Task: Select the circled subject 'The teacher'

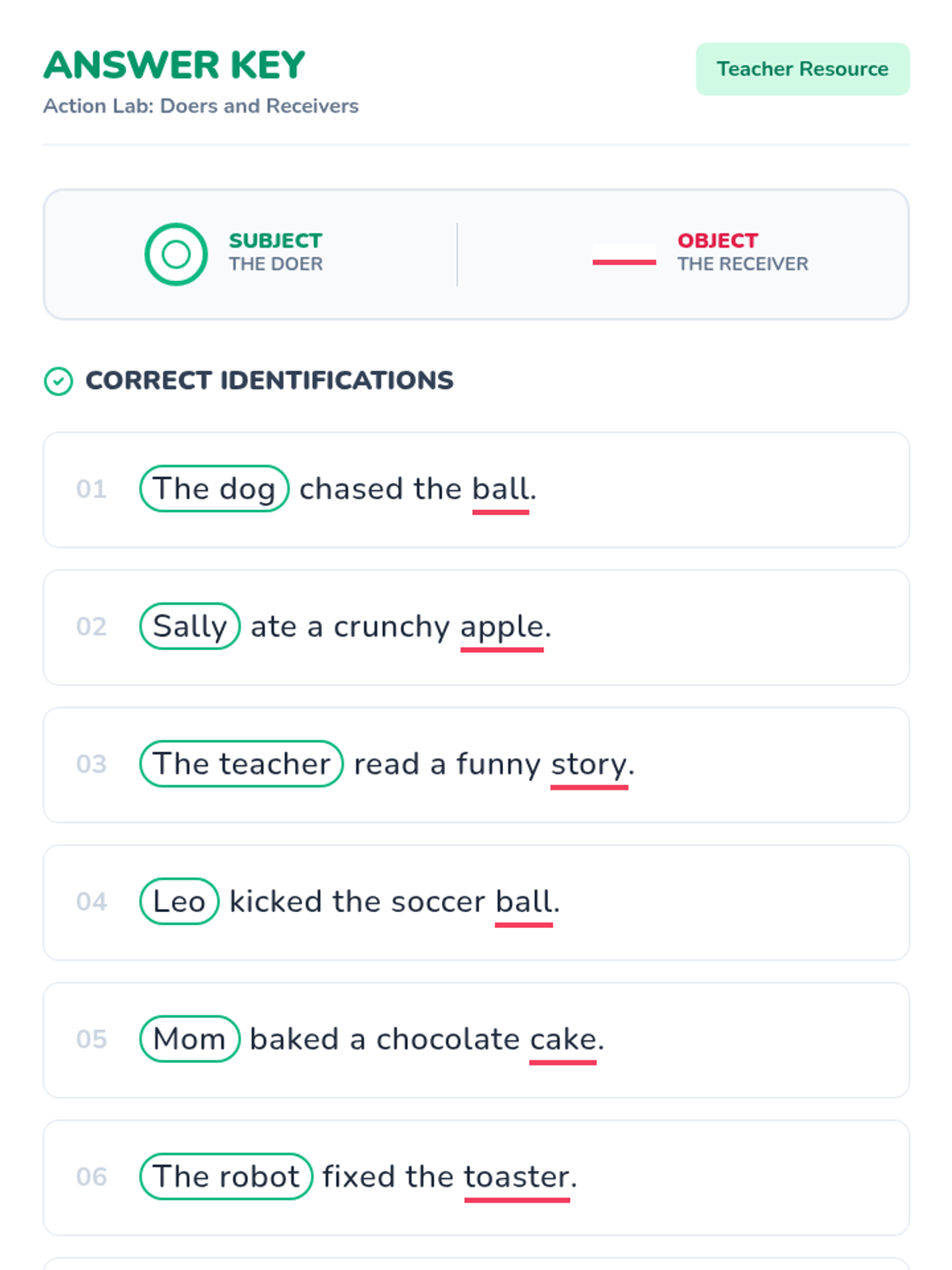Action: [x=241, y=764]
